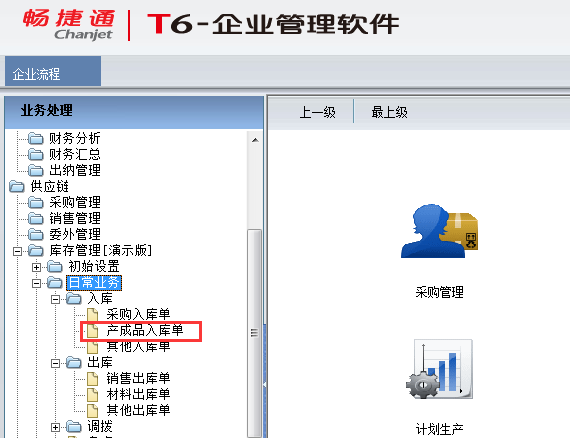
Task: Open 材料出库单 tree entry
Action: click(x=138, y=394)
